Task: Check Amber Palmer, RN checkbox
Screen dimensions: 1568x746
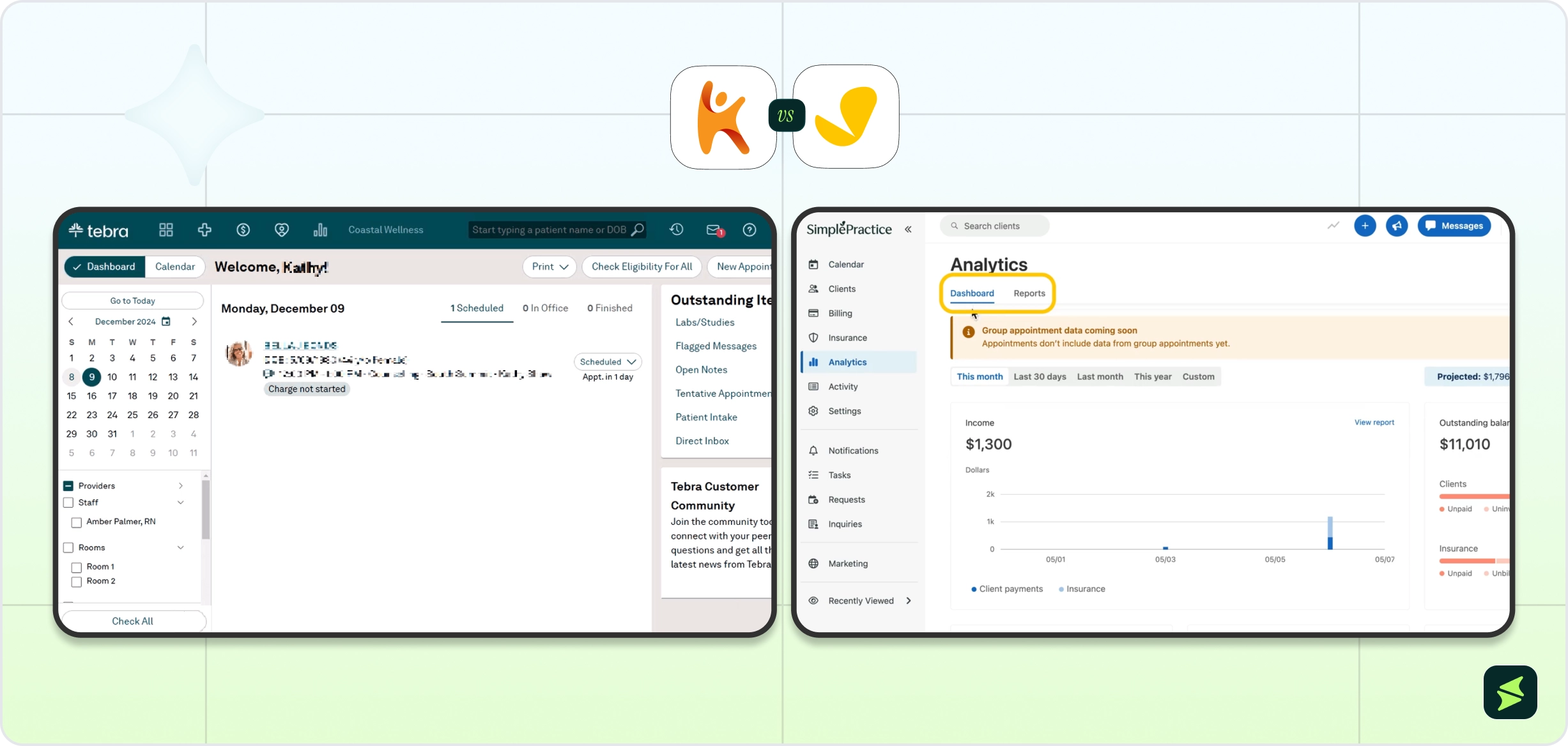Action: point(77,522)
